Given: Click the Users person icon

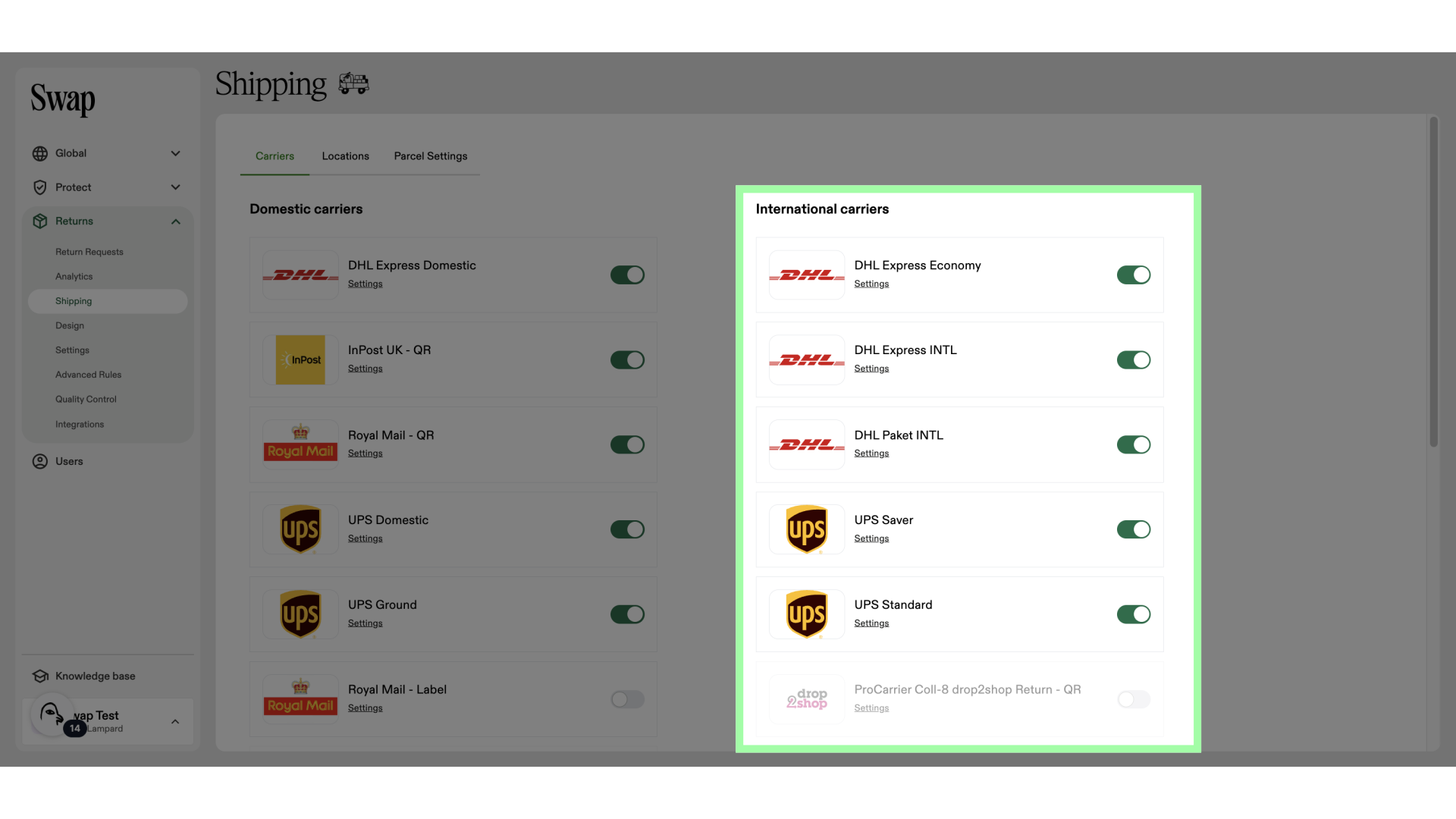Looking at the screenshot, I should (40, 461).
